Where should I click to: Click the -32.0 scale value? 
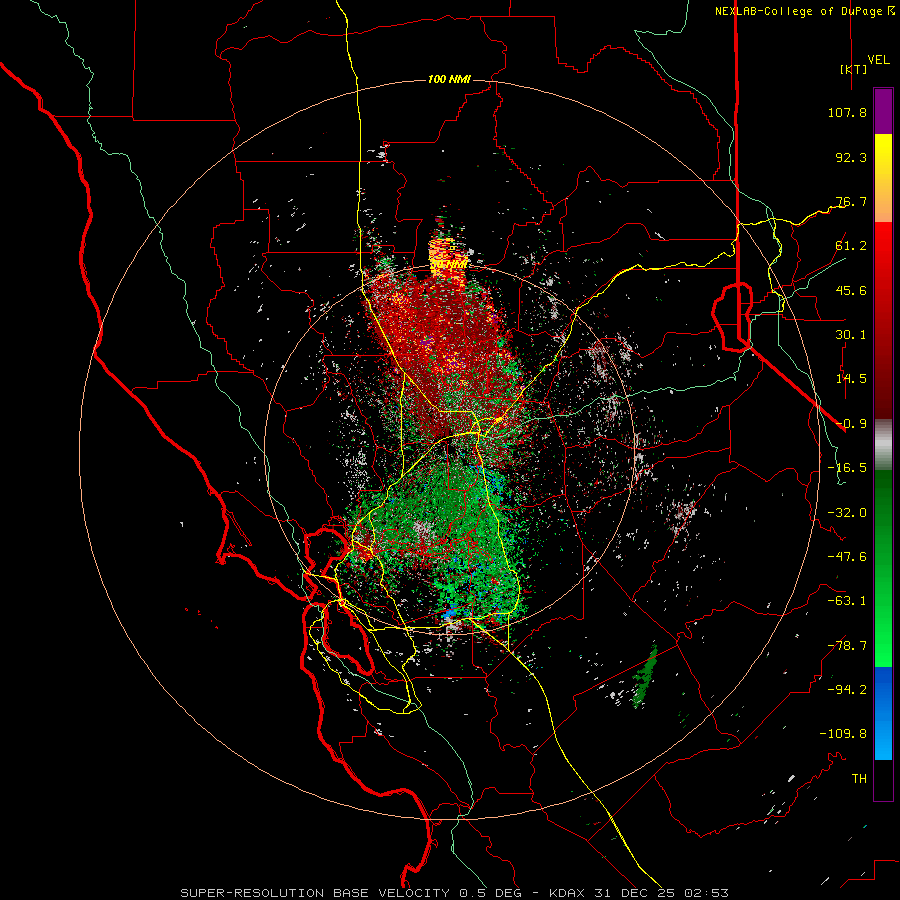(x=847, y=513)
